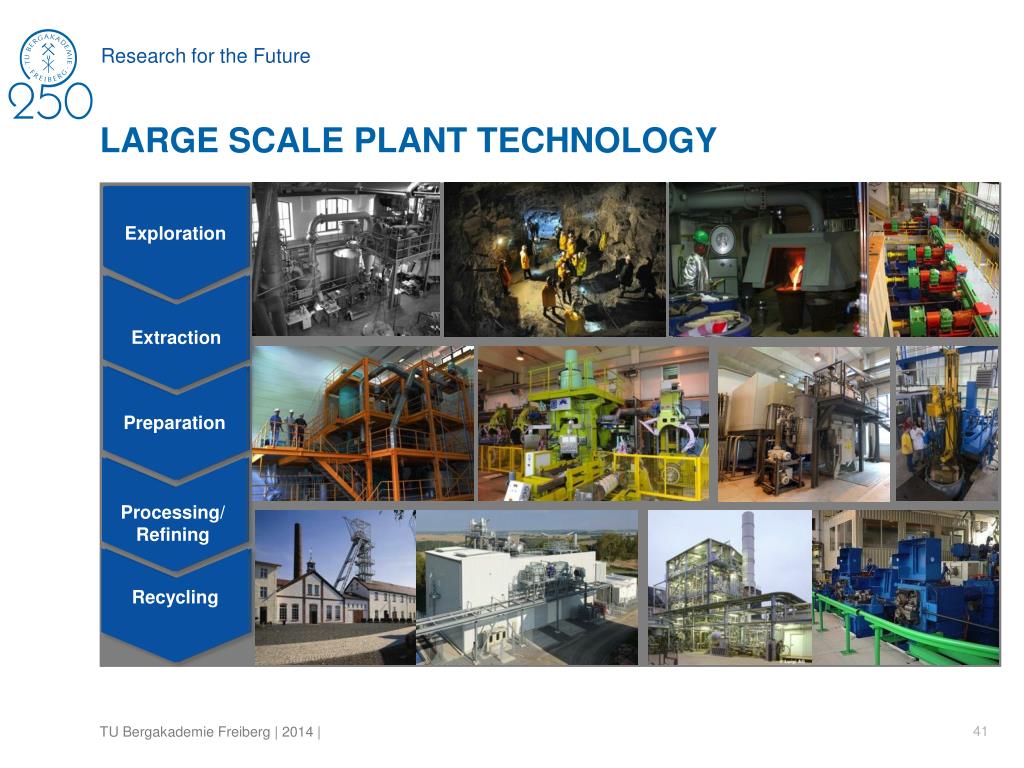
Task: Open the underground mine visitors photo
Action: point(554,259)
